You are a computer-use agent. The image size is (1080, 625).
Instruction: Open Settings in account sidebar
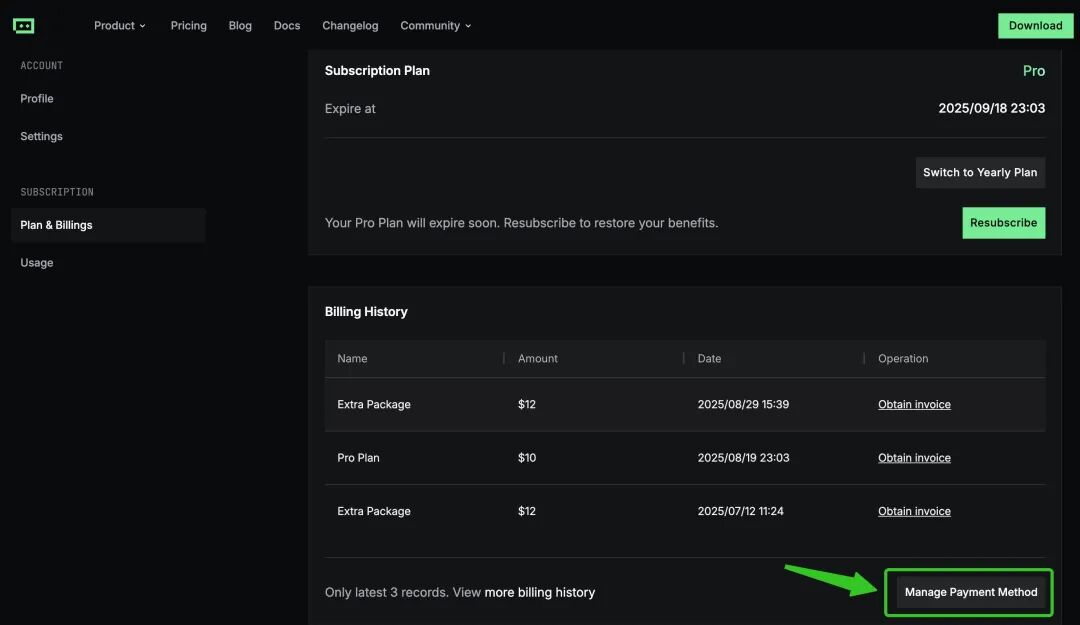pos(41,137)
